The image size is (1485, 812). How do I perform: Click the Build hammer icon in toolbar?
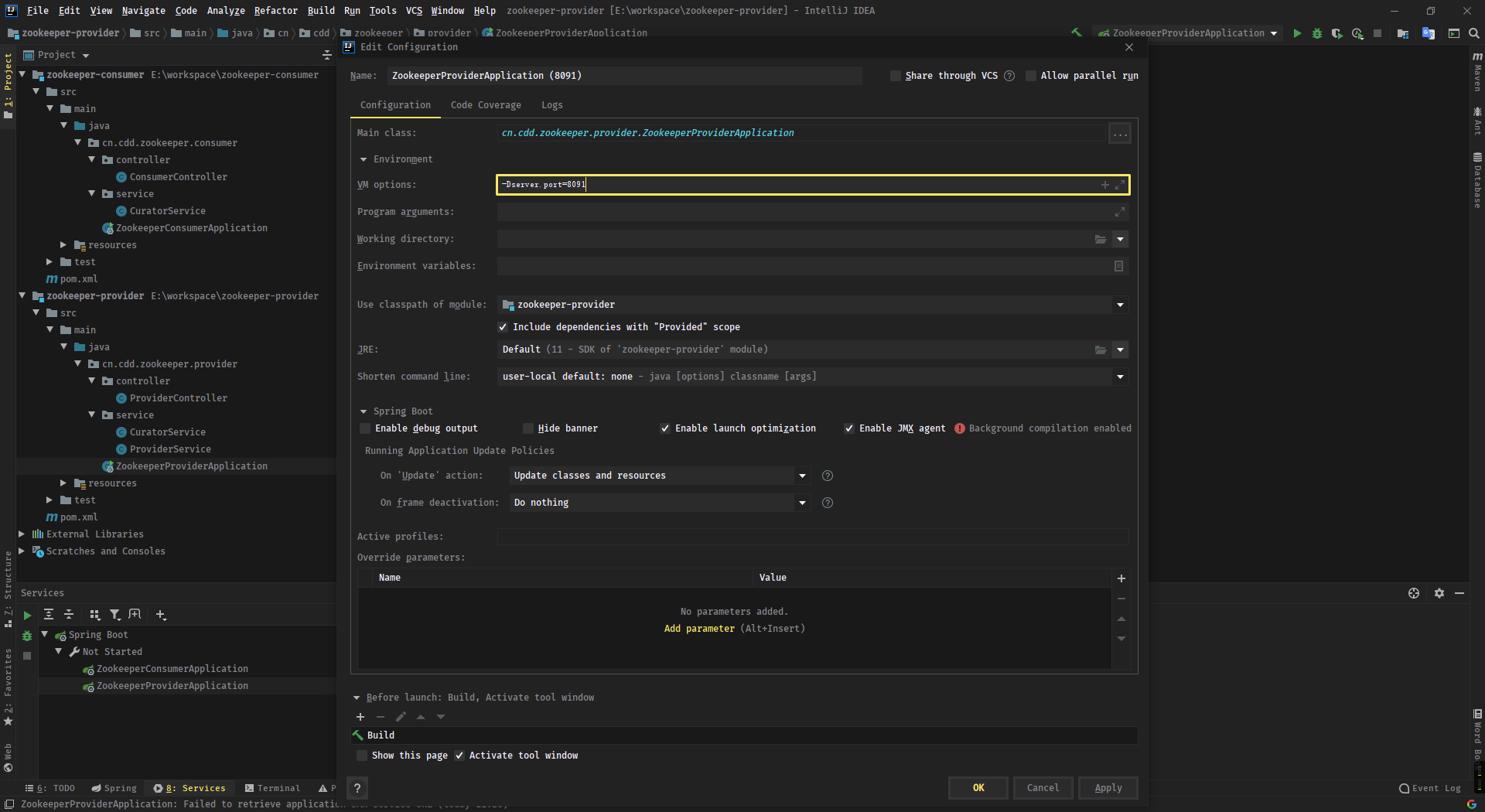point(1076,32)
